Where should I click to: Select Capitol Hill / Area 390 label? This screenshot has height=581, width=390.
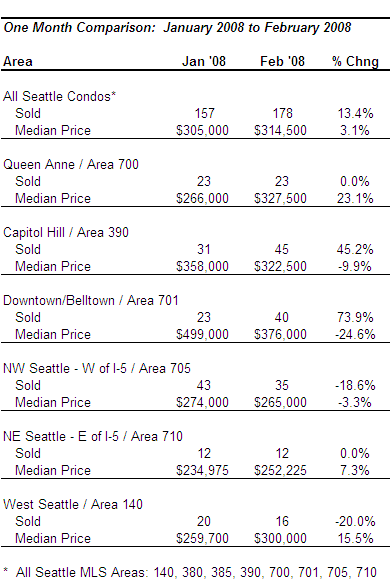66,233
